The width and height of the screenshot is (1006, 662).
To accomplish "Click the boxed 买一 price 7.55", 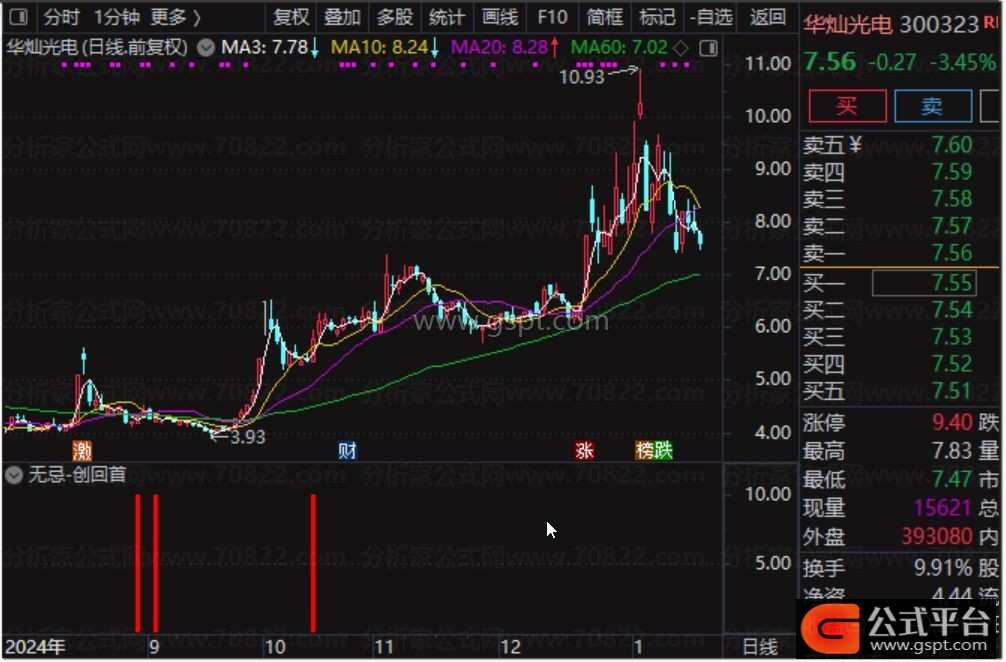I will [x=924, y=283].
